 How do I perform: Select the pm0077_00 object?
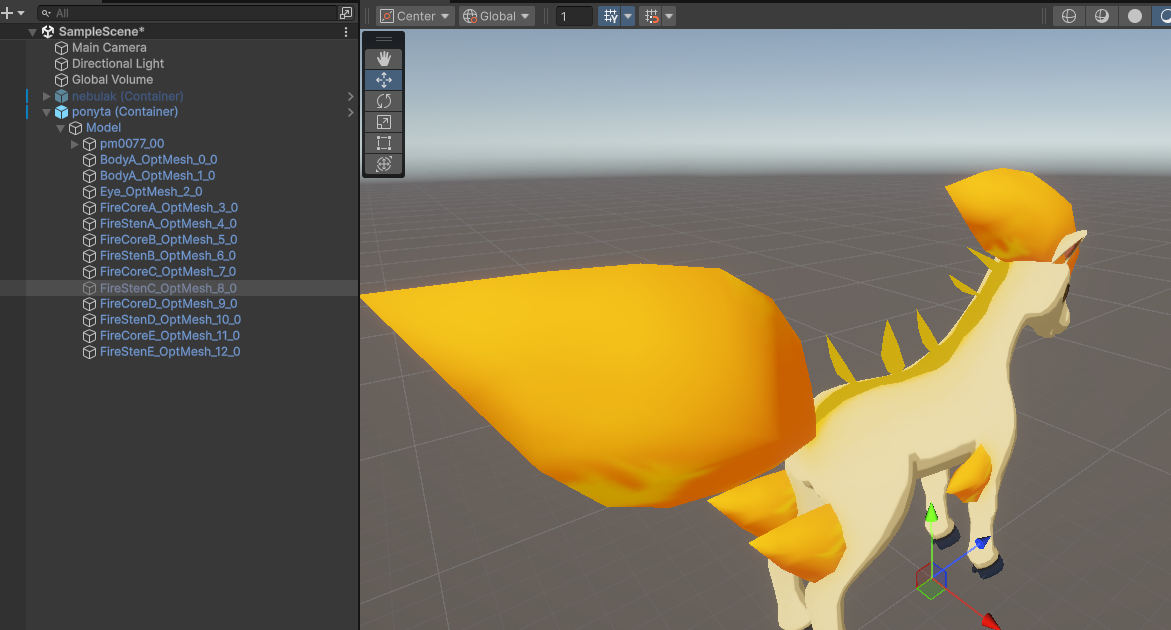point(132,144)
